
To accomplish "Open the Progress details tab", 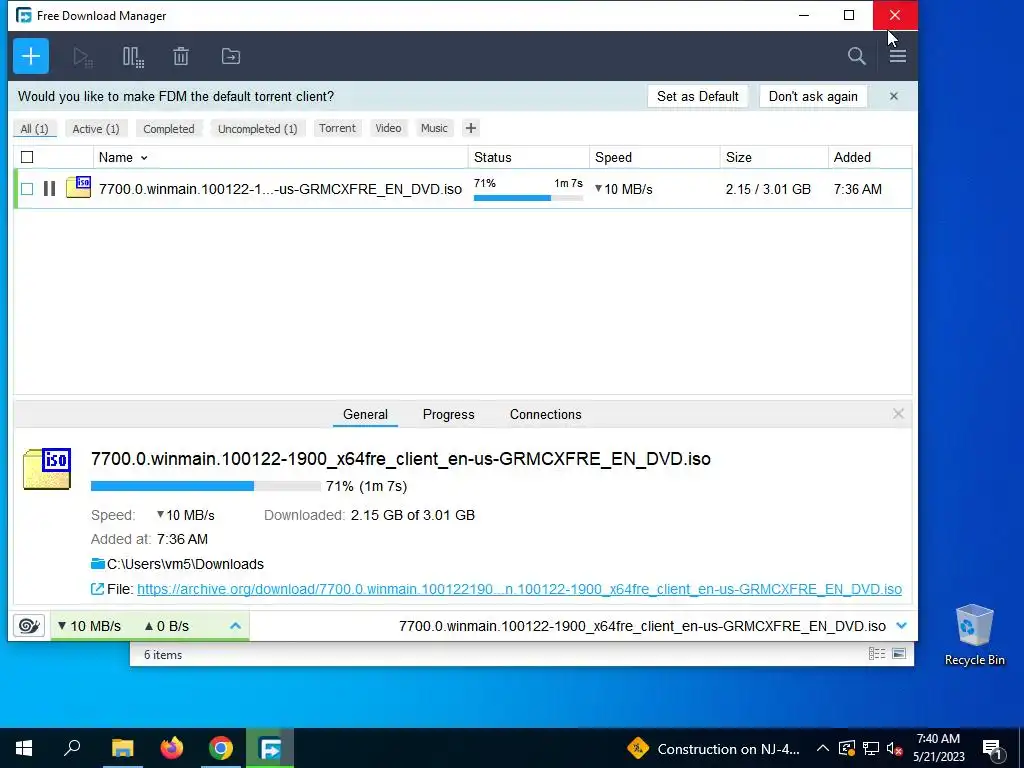I will [x=449, y=414].
